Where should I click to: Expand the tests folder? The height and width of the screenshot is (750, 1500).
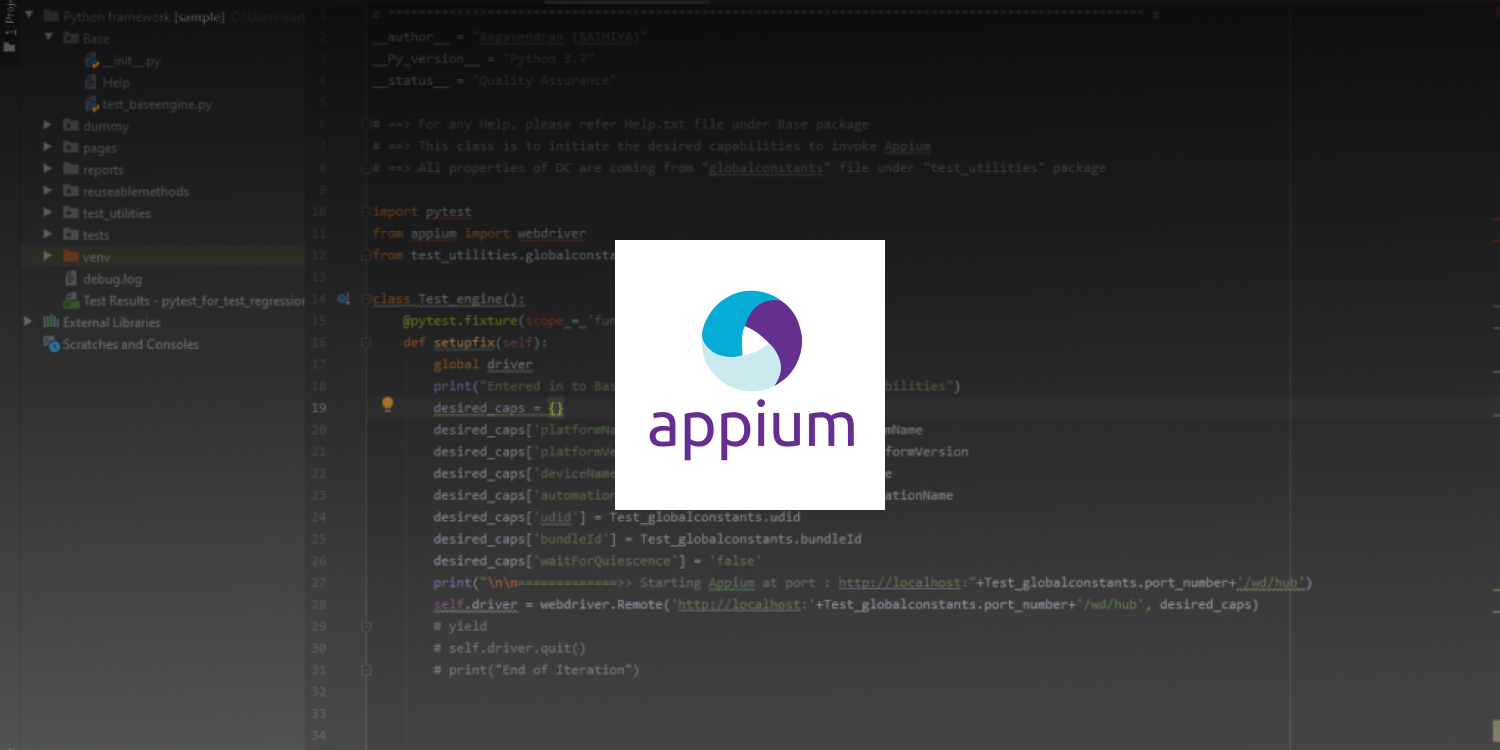(x=48, y=235)
